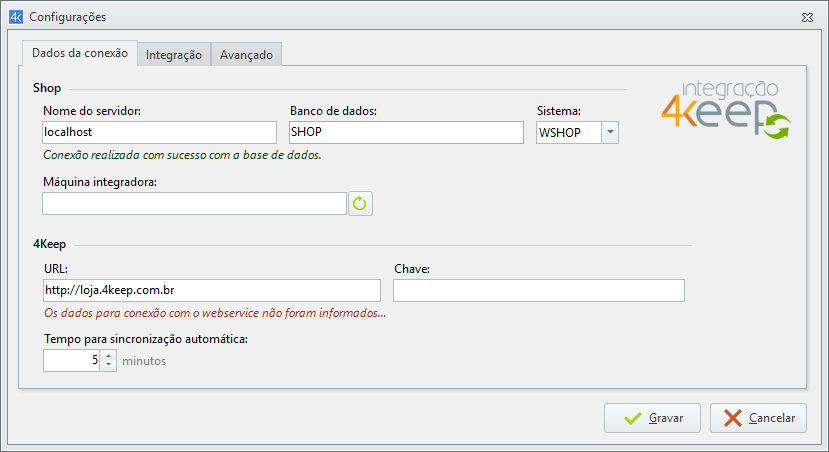Click the Máquina integradora text box
The image size is (829, 452).
click(194, 204)
